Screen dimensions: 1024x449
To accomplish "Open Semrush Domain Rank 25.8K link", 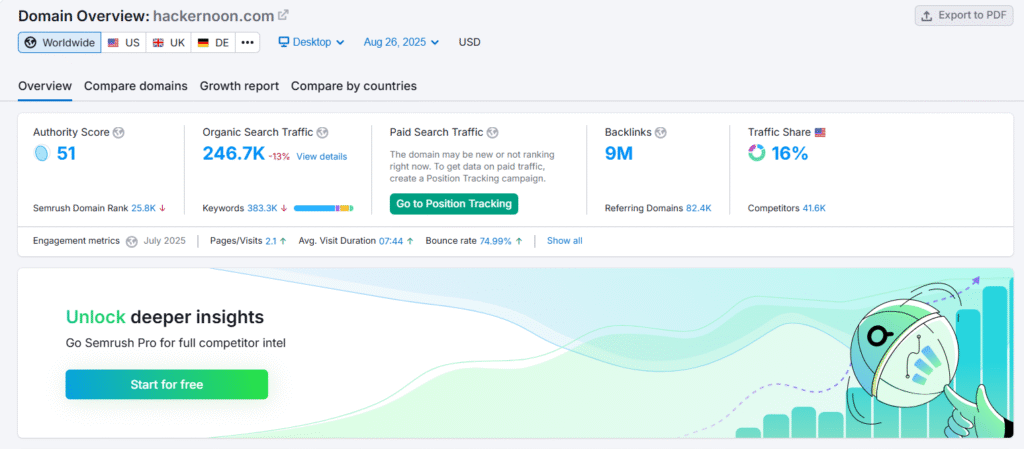I will tap(143, 208).
